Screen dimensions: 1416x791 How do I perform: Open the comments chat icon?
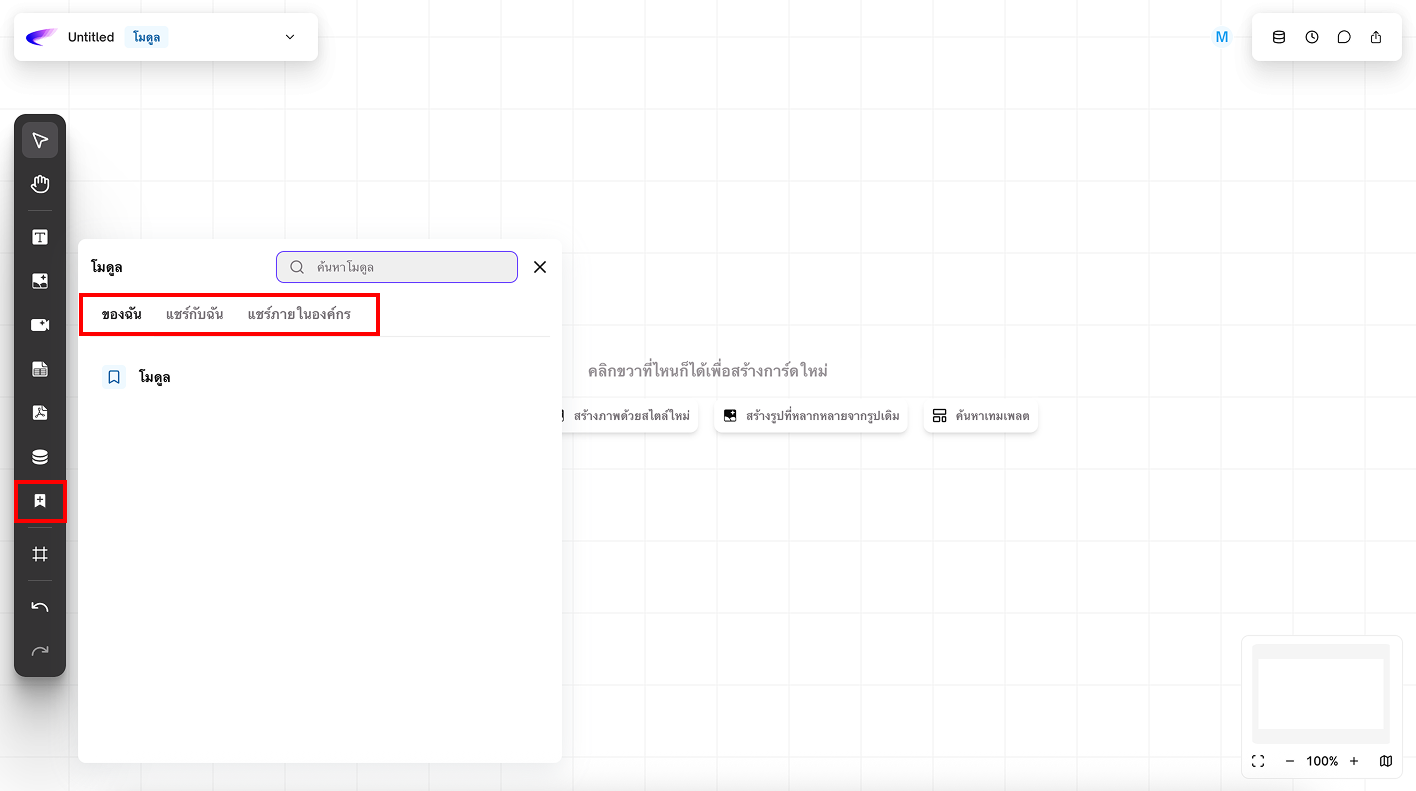tap(1344, 37)
